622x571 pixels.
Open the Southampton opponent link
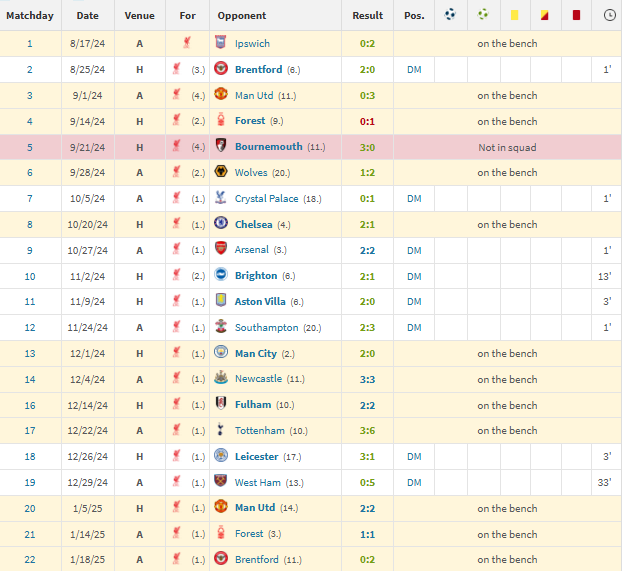(x=267, y=327)
